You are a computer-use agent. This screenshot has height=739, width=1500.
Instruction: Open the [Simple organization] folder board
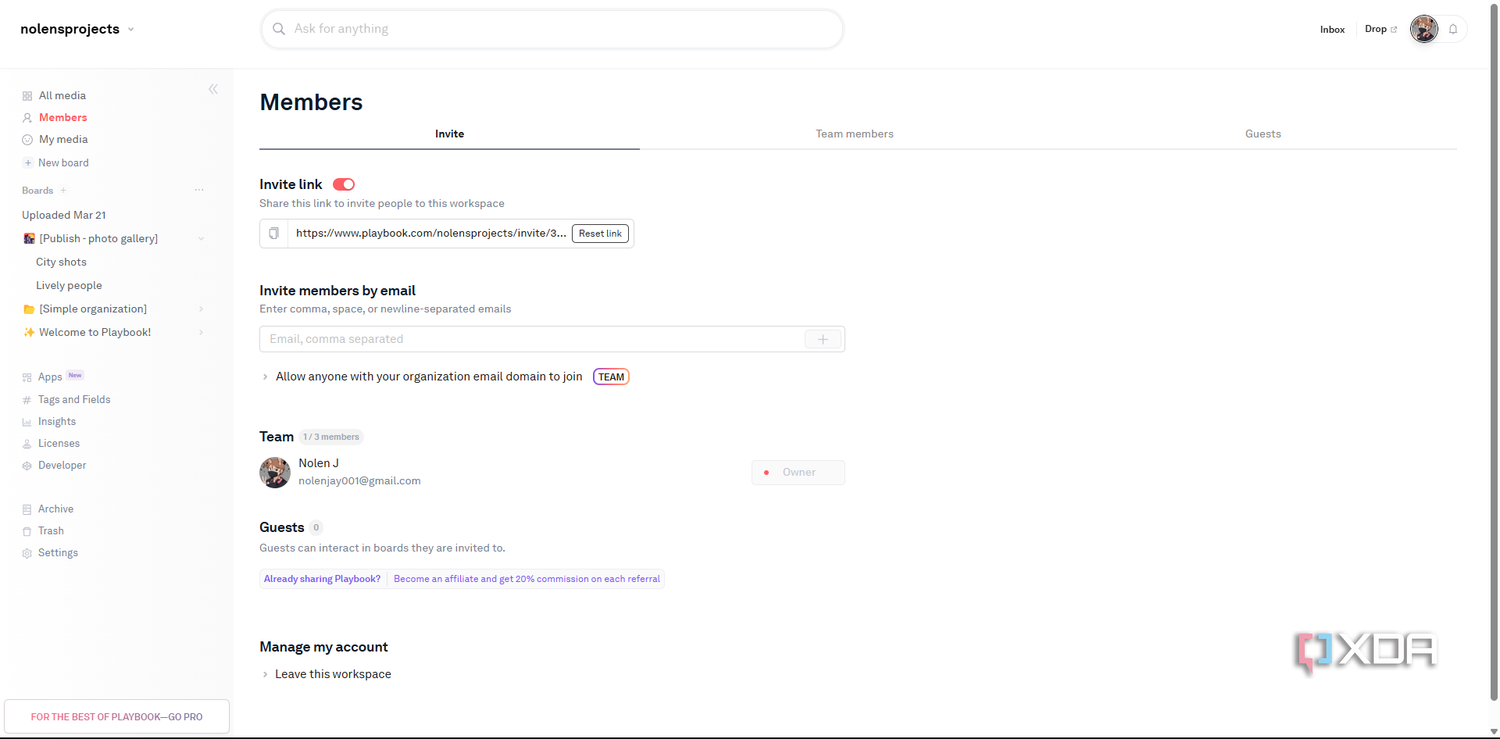(x=93, y=309)
